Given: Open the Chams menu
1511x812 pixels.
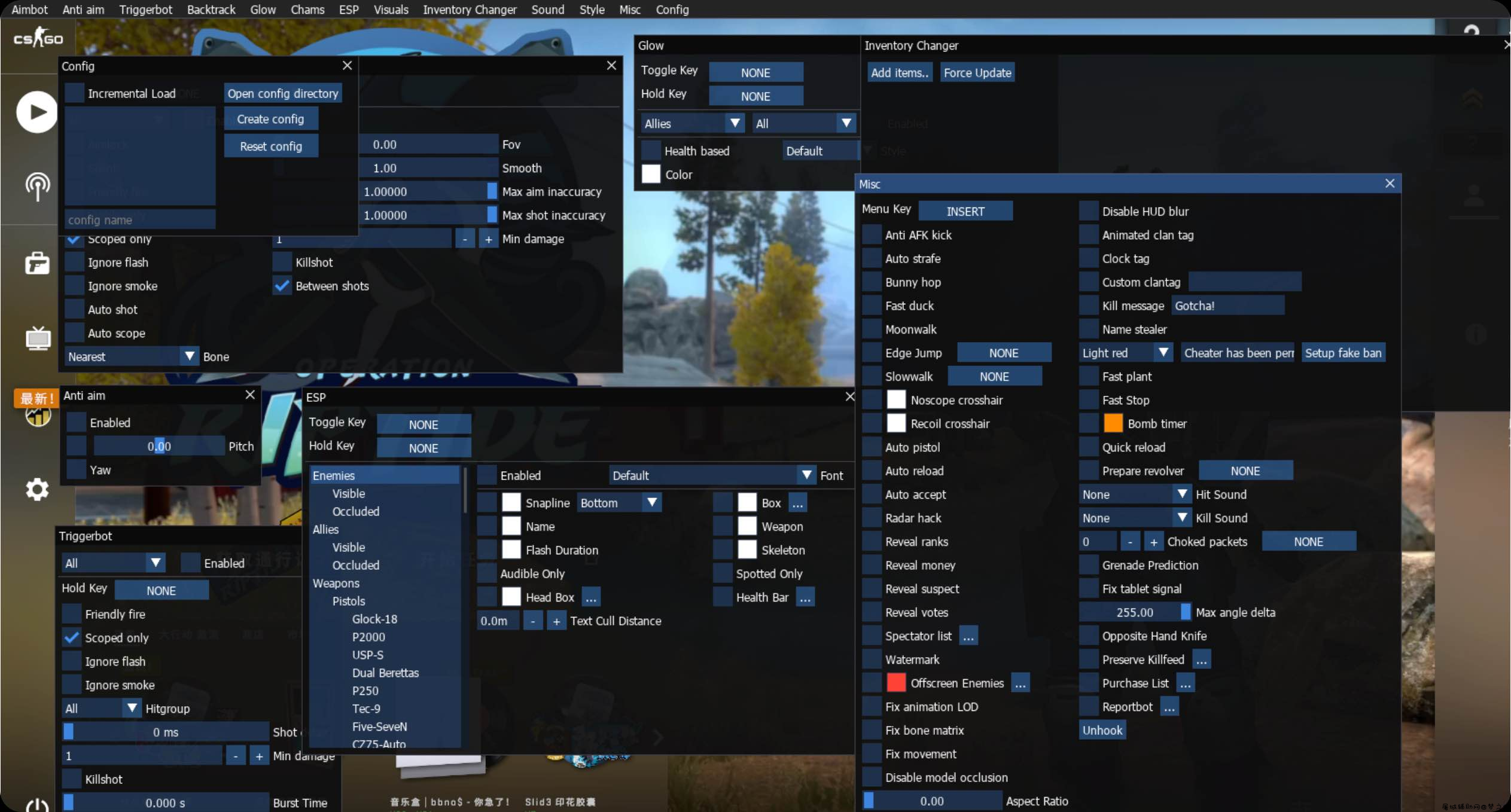Looking at the screenshot, I should tap(307, 10).
